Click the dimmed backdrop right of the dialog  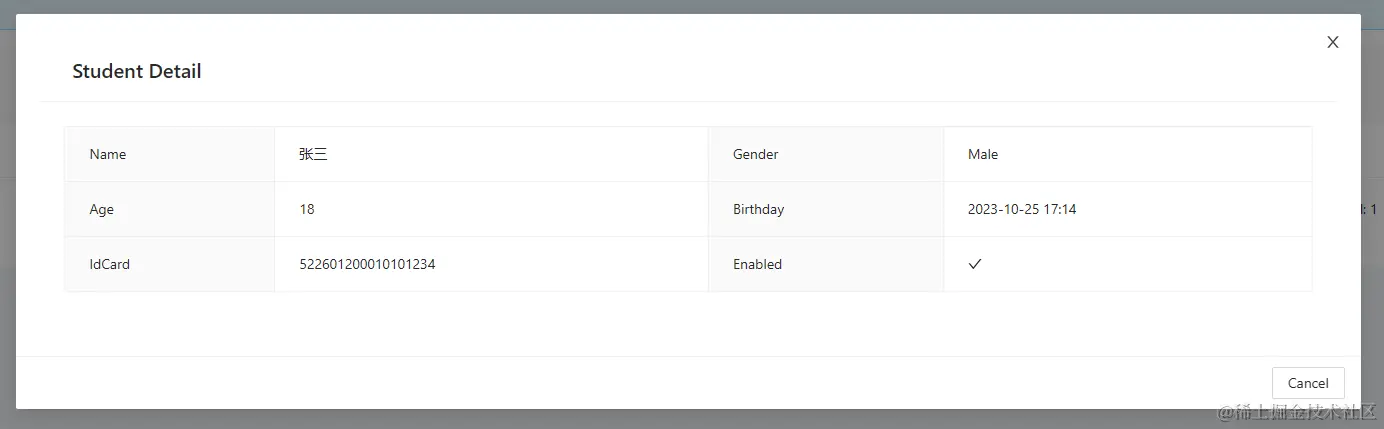[x=1372, y=300]
